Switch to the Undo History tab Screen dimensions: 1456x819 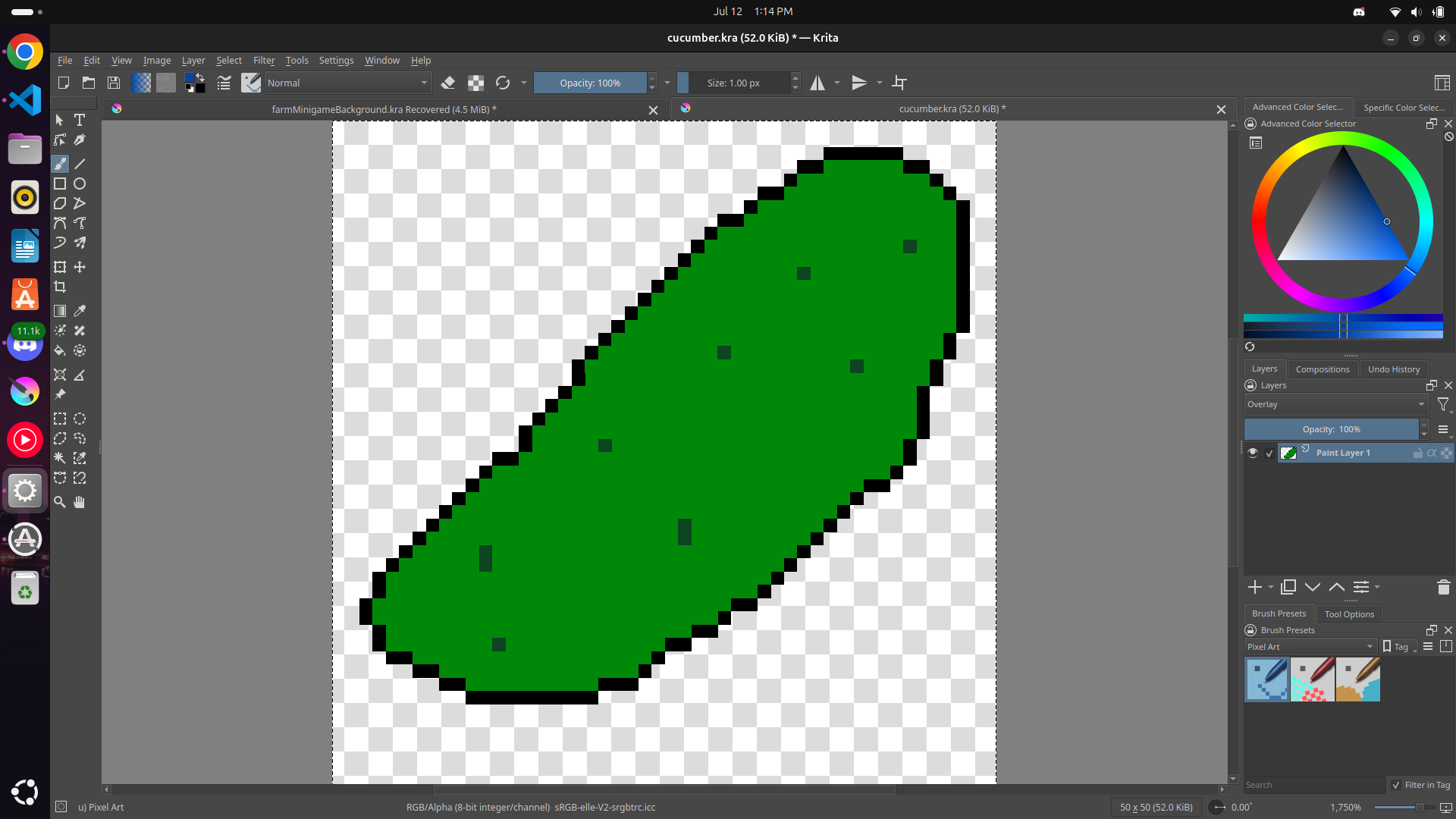[x=1393, y=369]
